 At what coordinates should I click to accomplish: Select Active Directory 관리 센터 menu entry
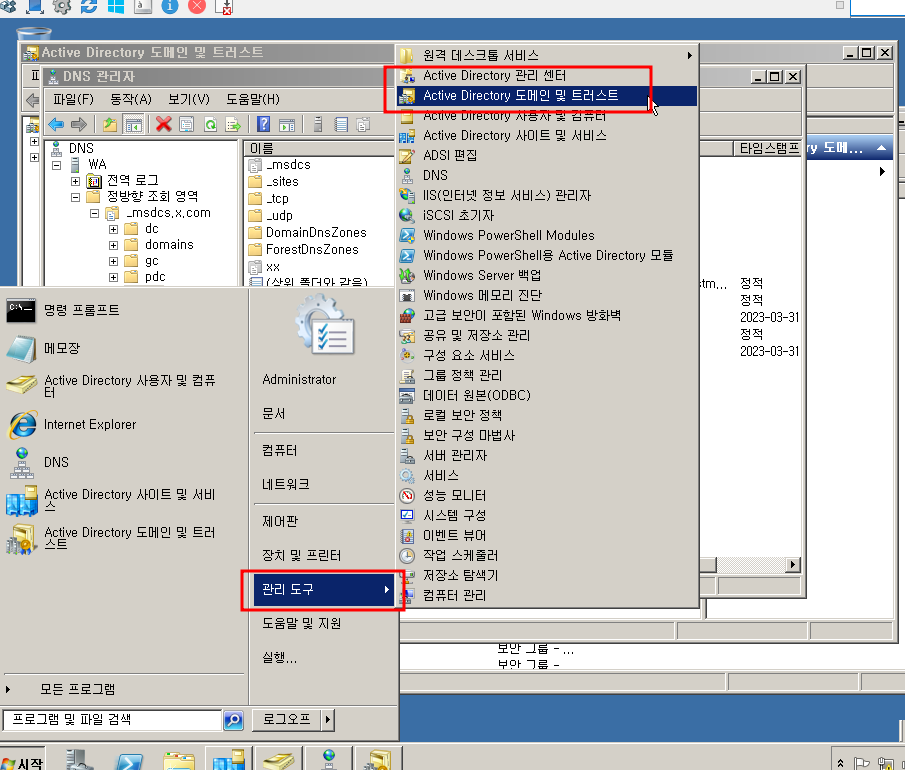547,76
